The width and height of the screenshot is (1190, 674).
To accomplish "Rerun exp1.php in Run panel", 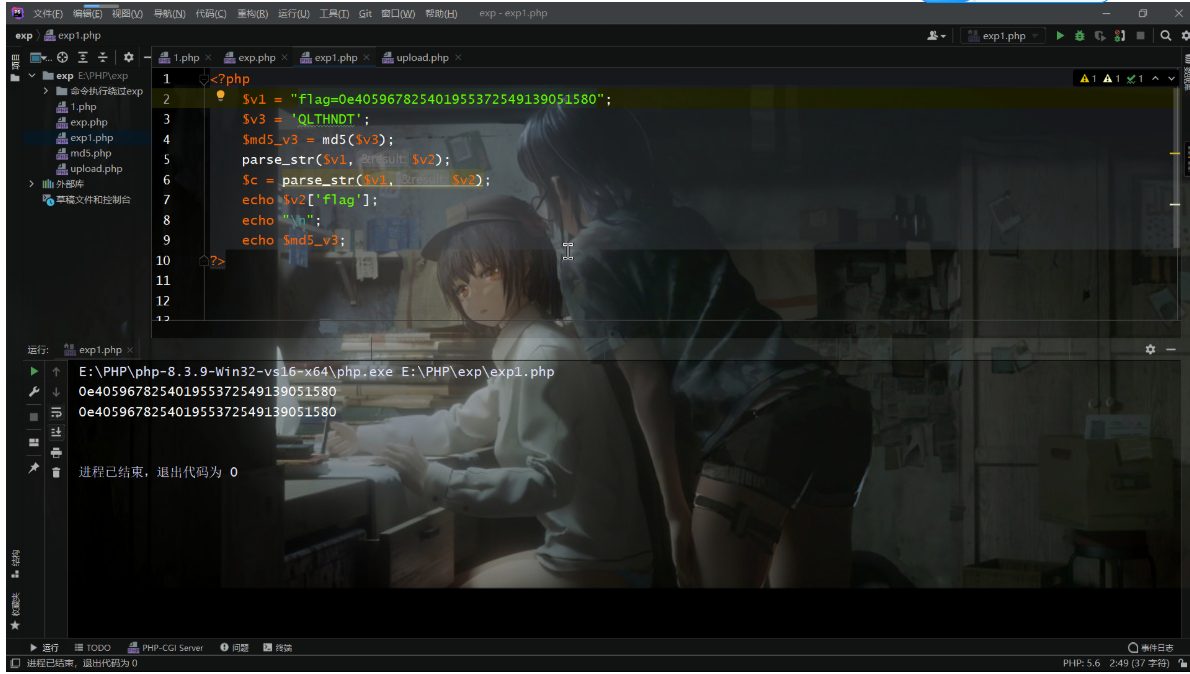I will click(x=33, y=372).
